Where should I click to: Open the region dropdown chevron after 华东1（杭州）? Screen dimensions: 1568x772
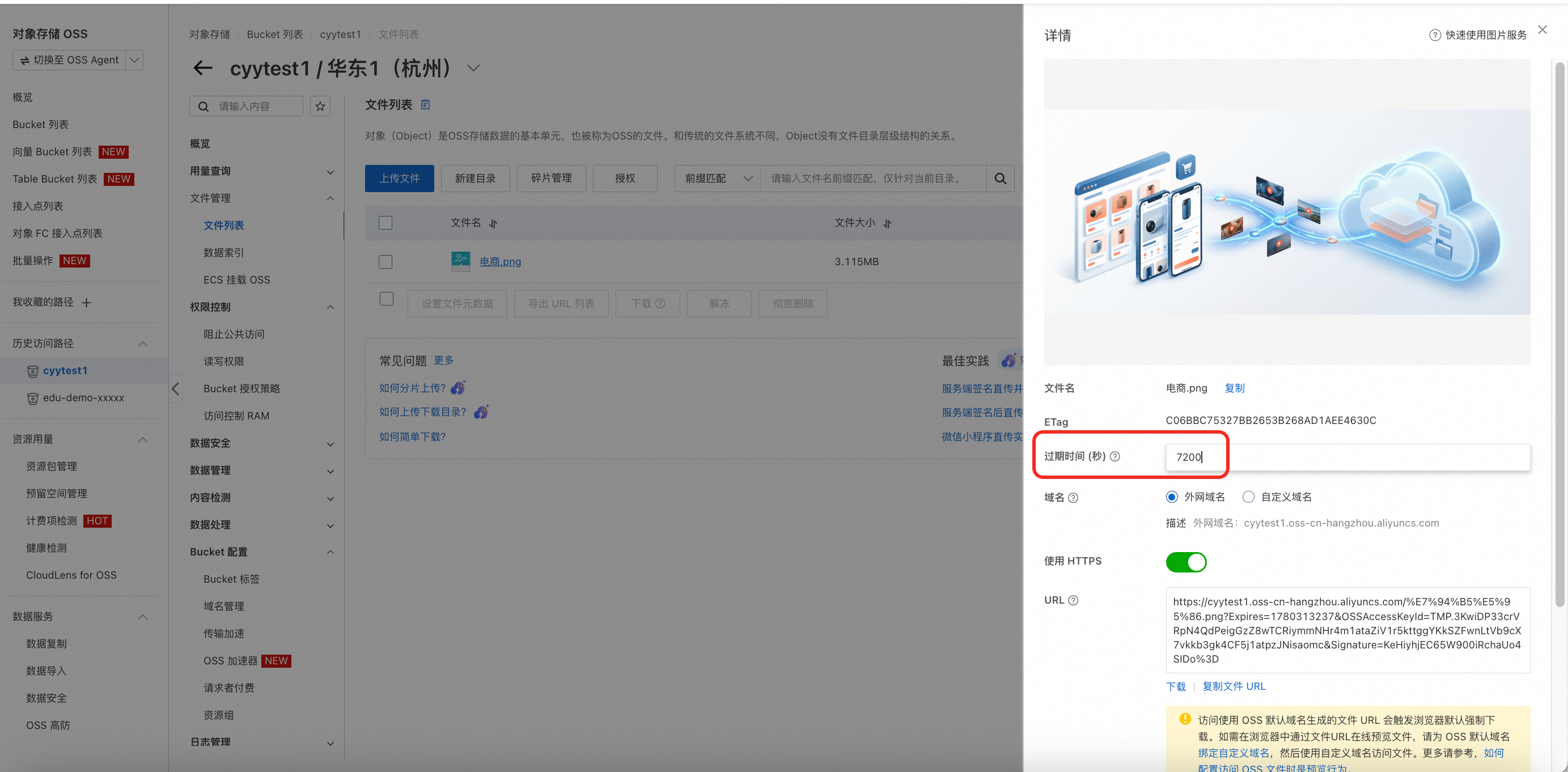tap(473, 68)
